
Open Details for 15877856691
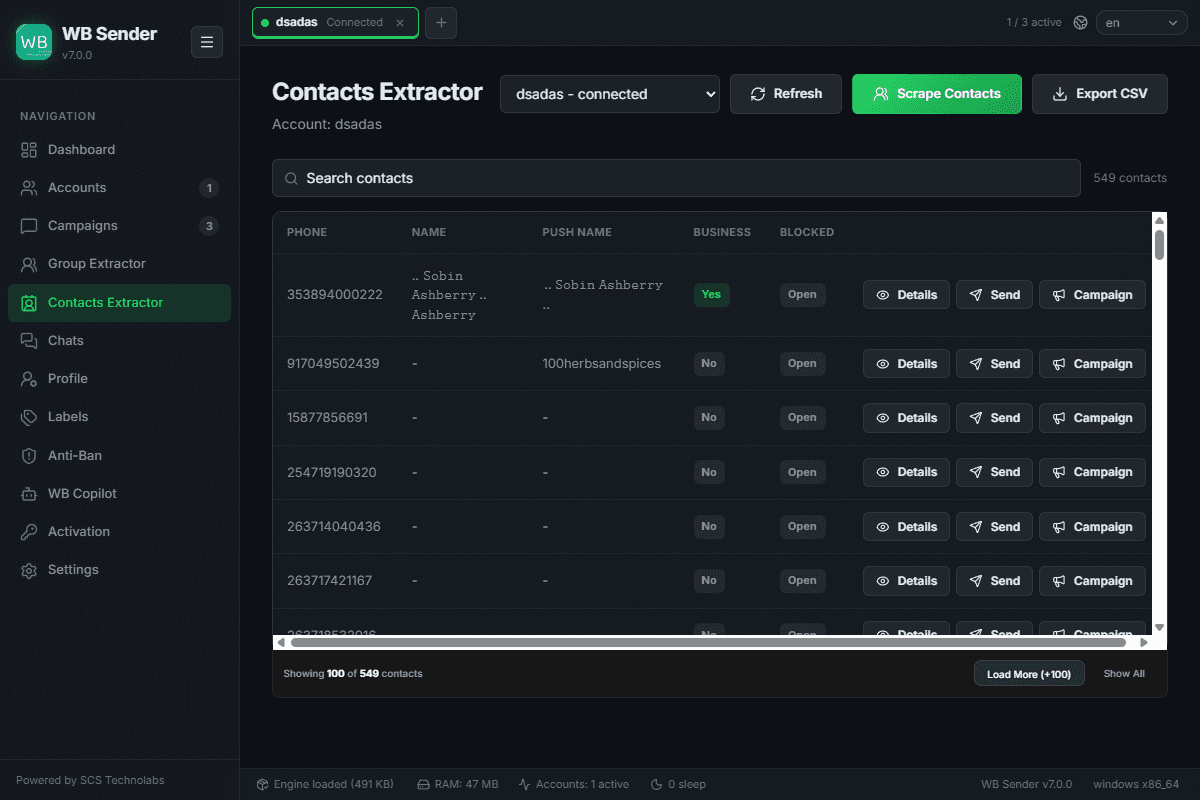point(906,418)
